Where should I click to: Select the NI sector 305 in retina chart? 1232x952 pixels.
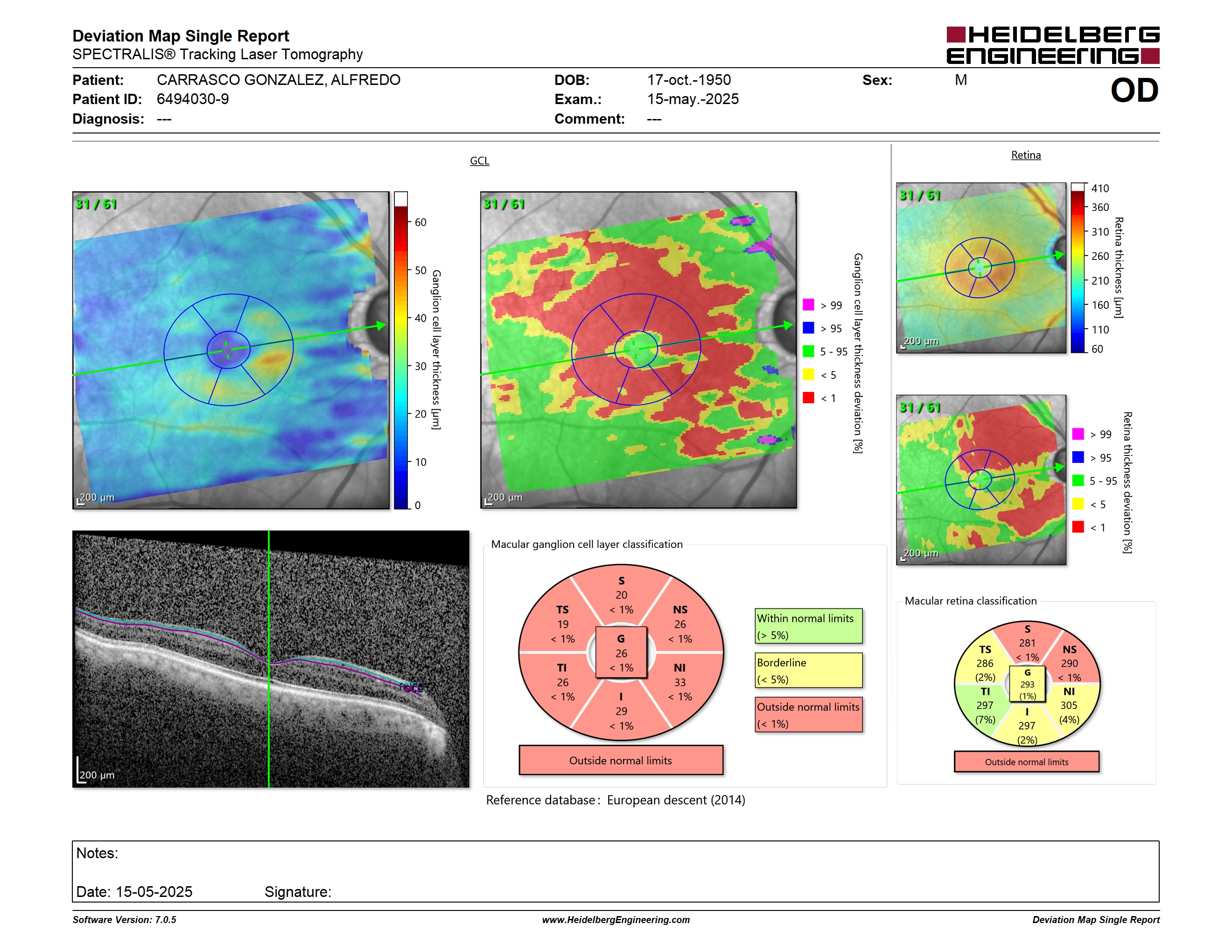pyautogui.click(x=1069, y=705)
